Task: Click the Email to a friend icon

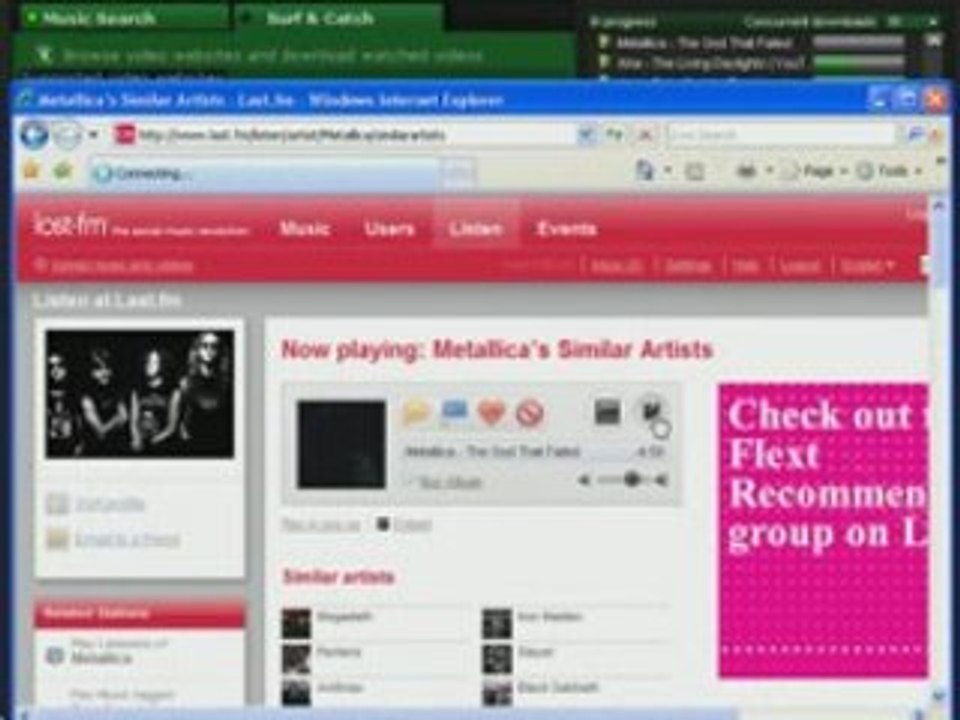Action: (58, 539)
